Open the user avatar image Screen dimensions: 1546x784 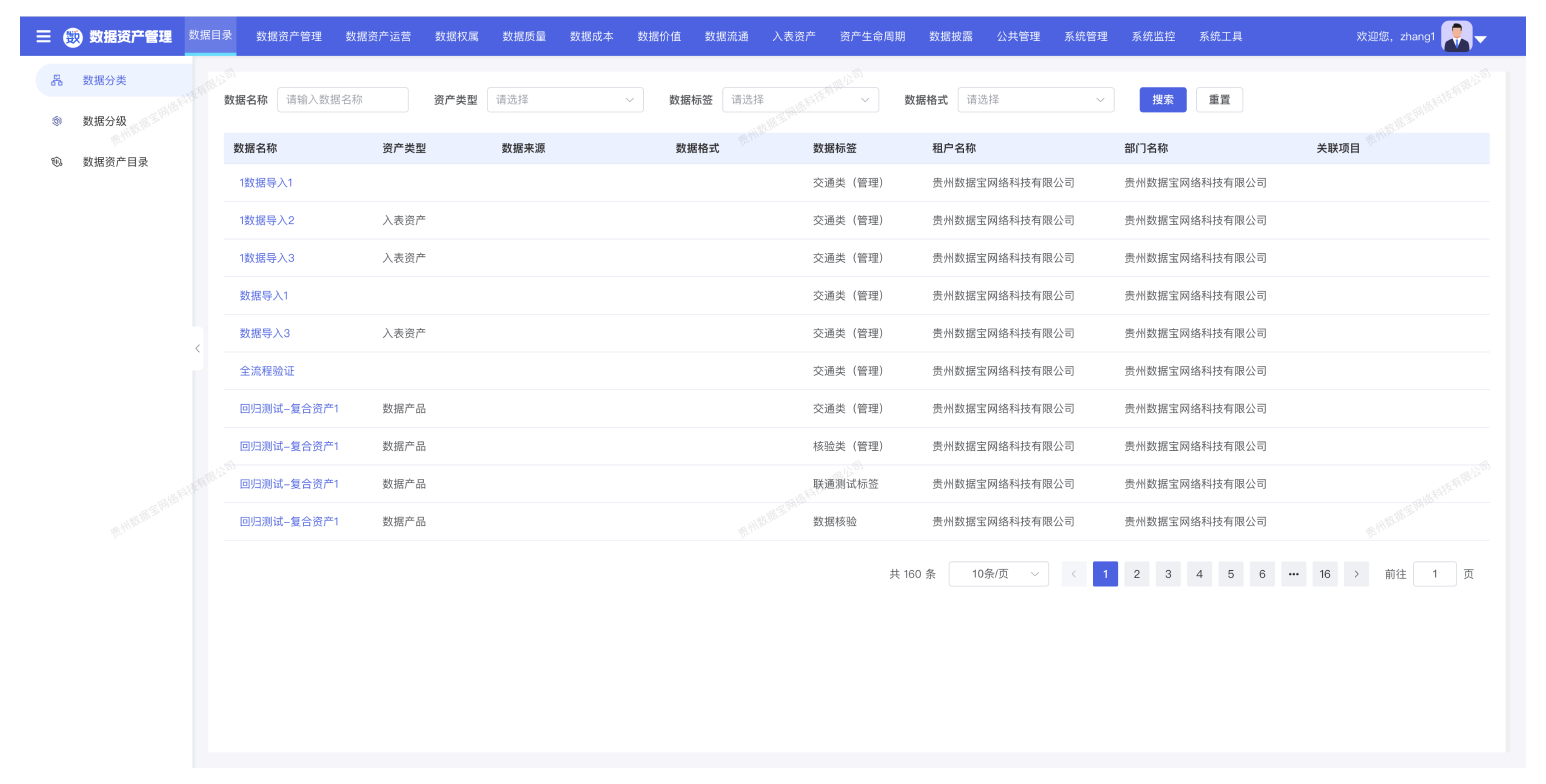point(1456,37)
